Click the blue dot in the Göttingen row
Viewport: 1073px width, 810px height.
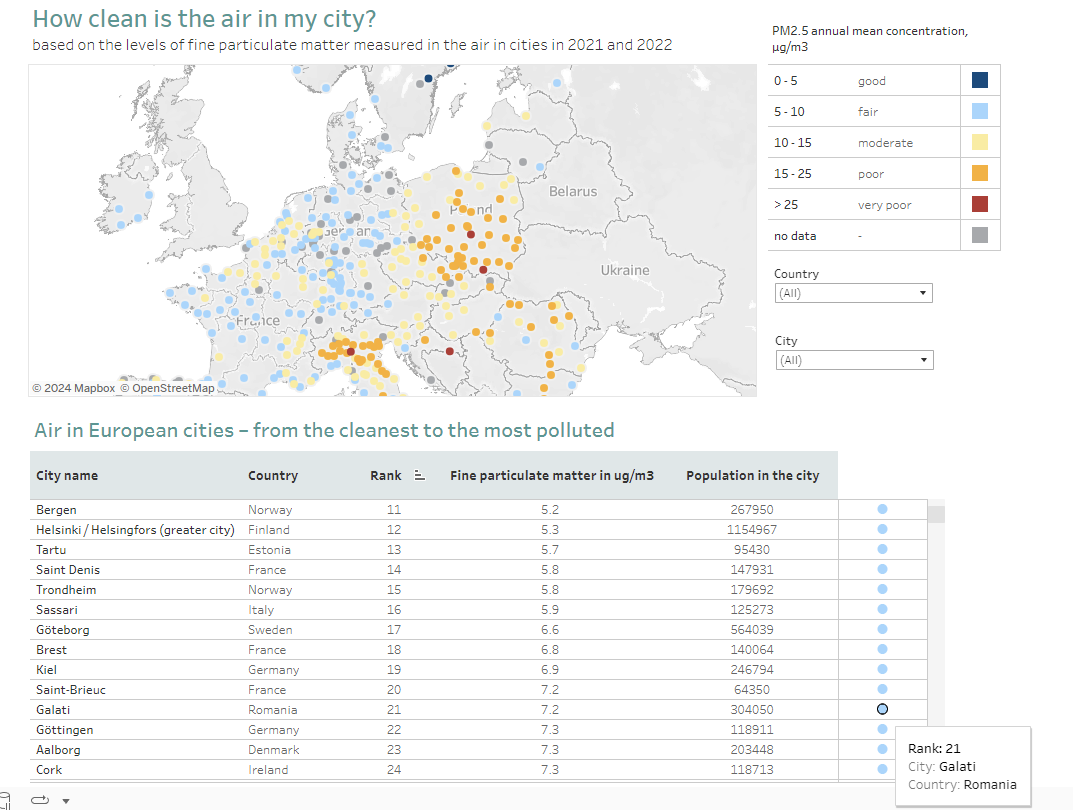tap(882, 729)
